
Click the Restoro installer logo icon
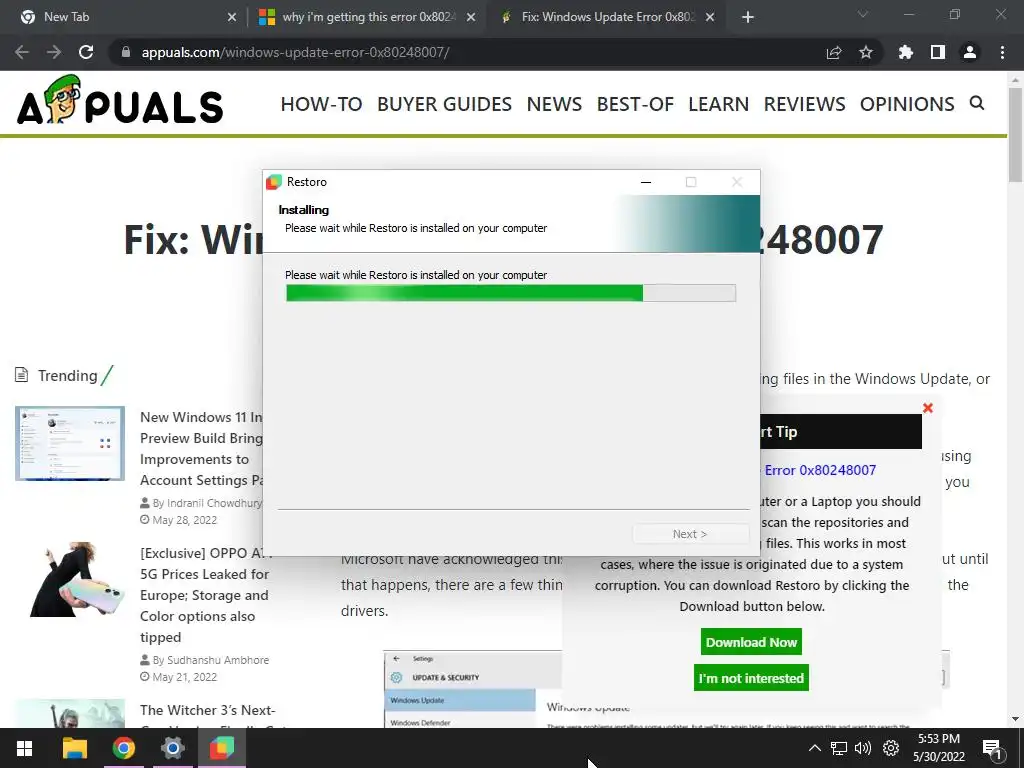(274, 182)
